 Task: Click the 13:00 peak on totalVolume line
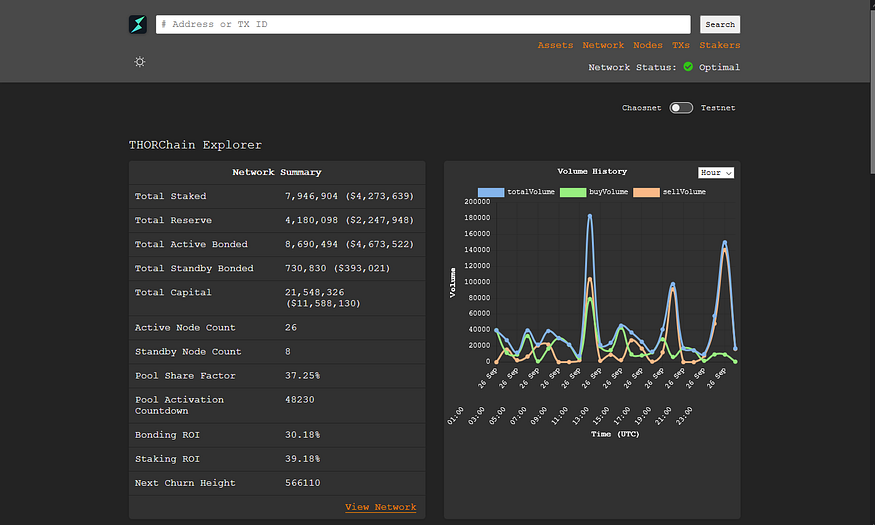tap(590, 216)
